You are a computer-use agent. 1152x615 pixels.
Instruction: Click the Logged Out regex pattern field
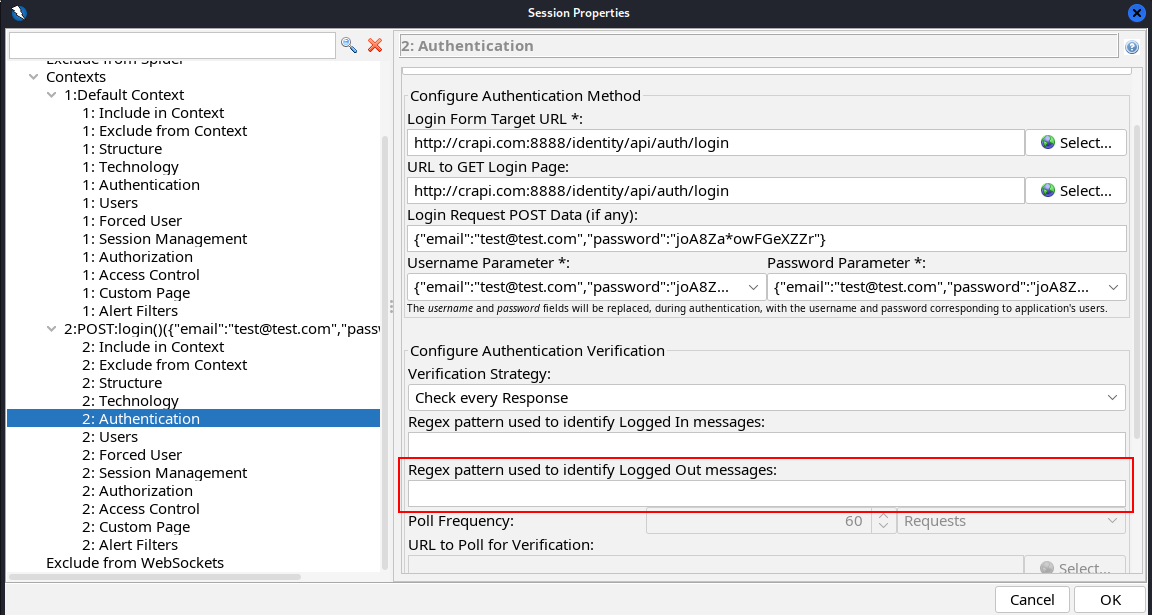click(x=766, y=493)
